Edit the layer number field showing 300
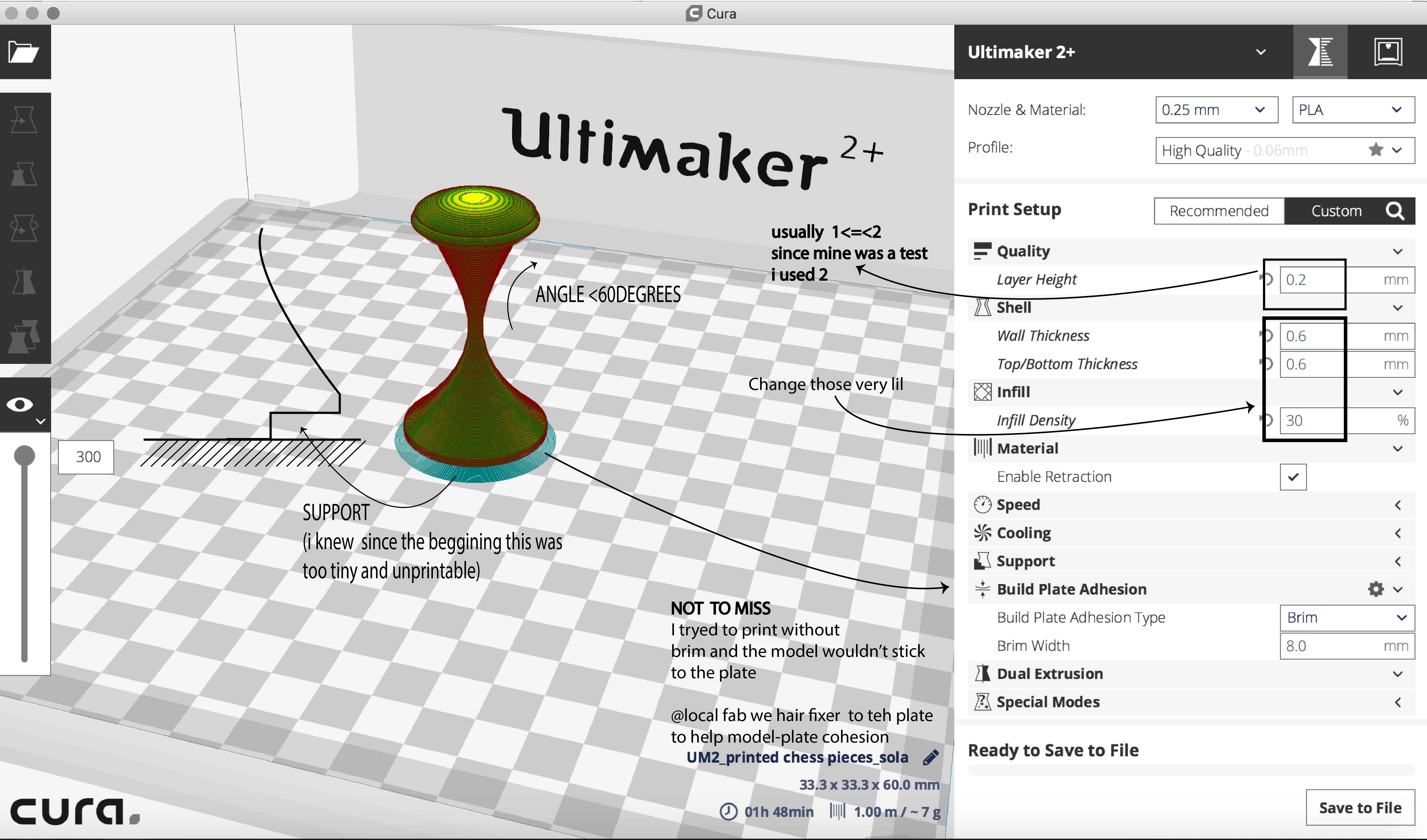1427x840 pixels. (86, 457)
